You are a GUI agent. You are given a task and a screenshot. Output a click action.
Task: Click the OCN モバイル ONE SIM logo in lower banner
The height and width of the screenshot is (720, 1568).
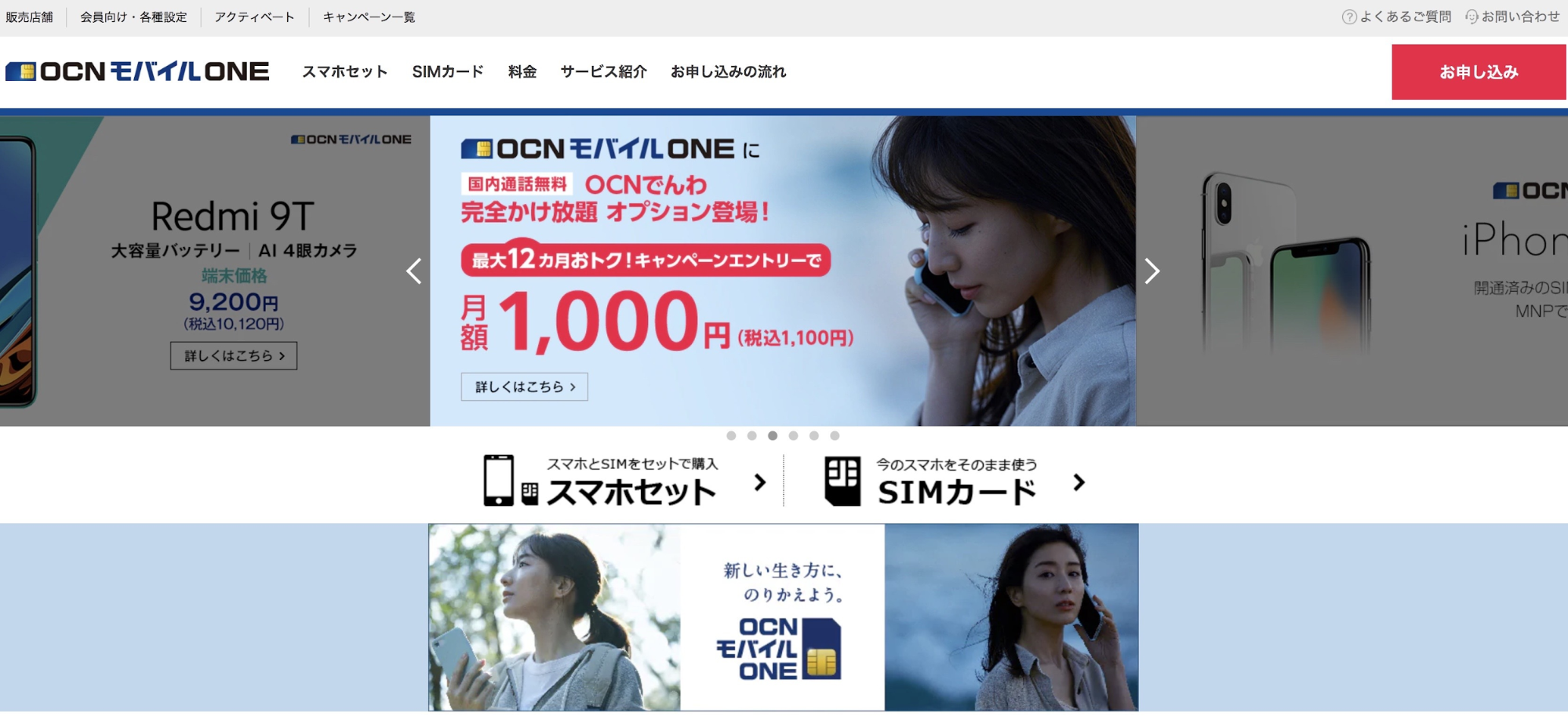point(778,649)
